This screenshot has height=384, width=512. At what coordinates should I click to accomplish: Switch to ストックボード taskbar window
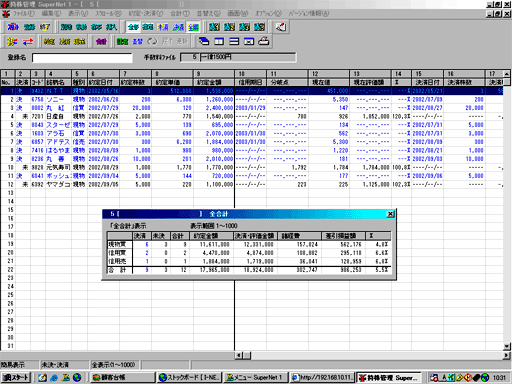point(189,378)
